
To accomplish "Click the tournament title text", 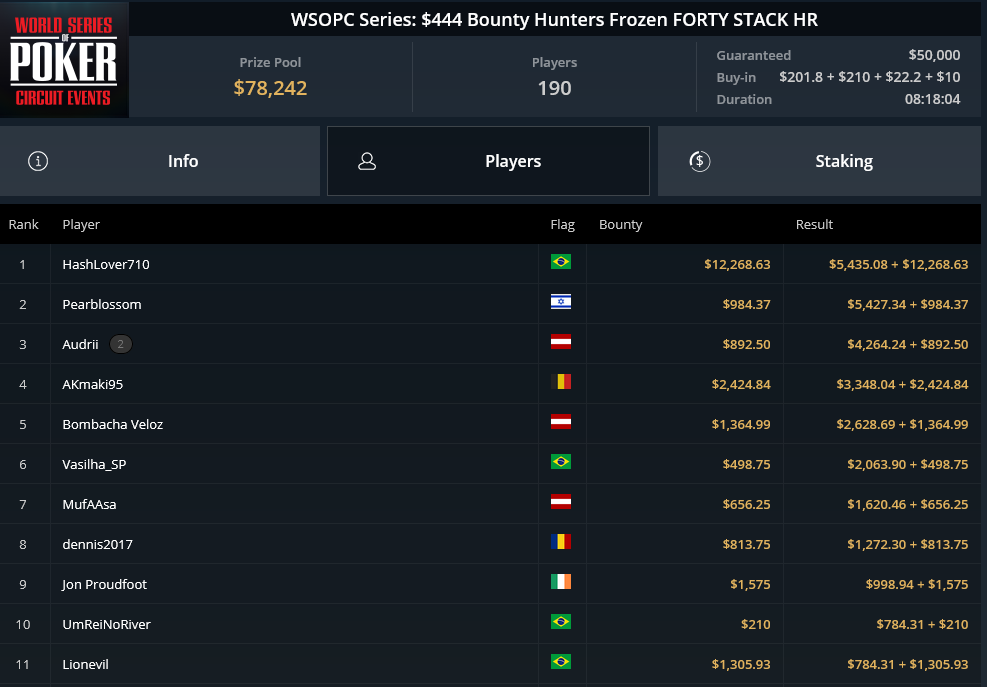I will (x=555, y=20).
